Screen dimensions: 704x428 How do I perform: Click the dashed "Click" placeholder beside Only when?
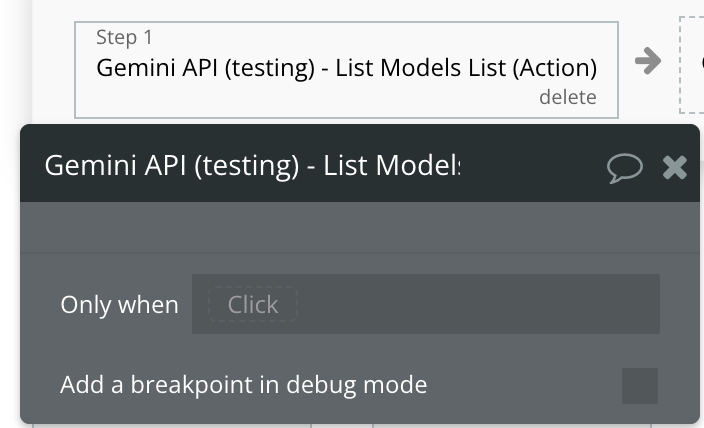pyautogui.click(x=252, y=304)
